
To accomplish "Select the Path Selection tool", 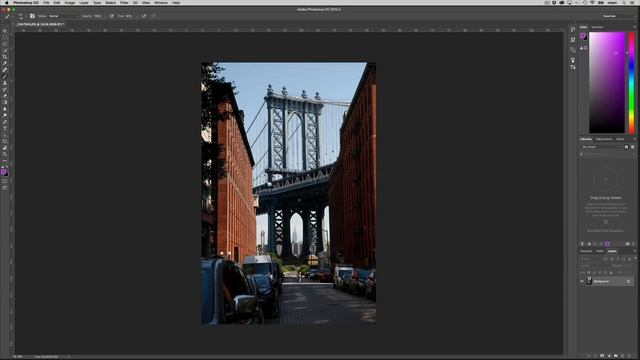I will pyautogui.click(x=5, y=135).
